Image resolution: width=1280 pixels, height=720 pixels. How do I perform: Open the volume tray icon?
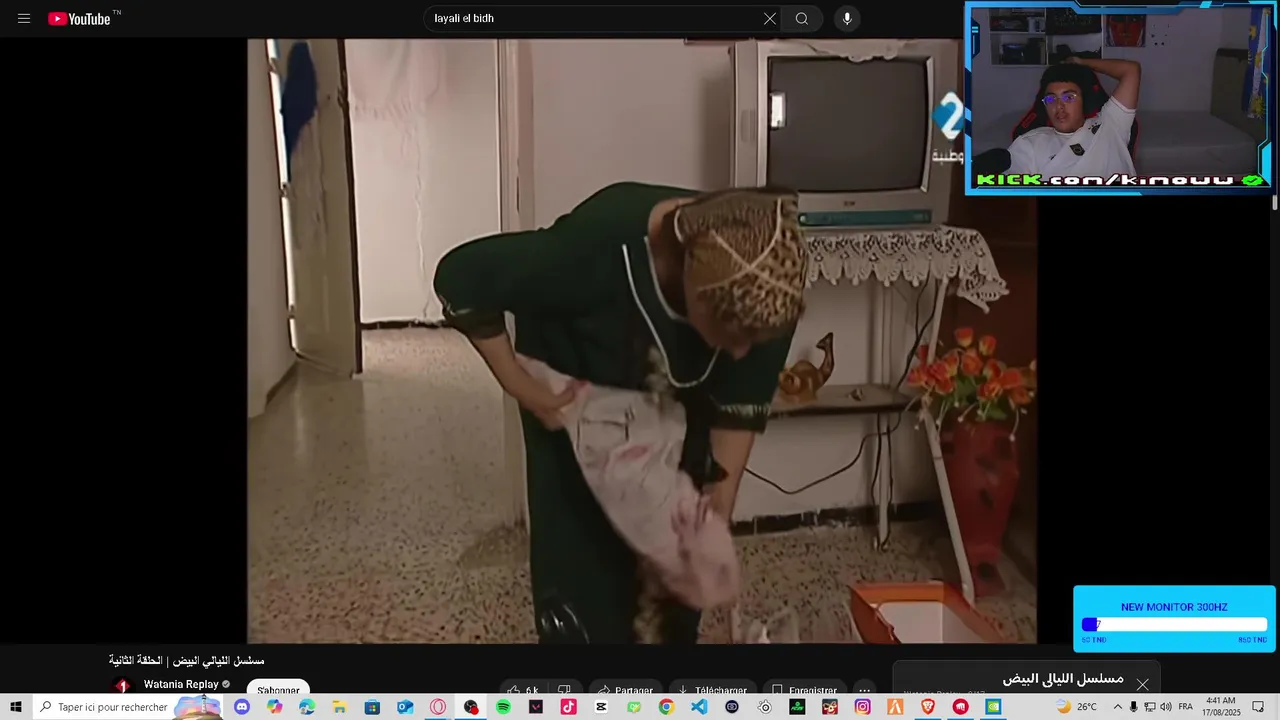coord(1166,707)
